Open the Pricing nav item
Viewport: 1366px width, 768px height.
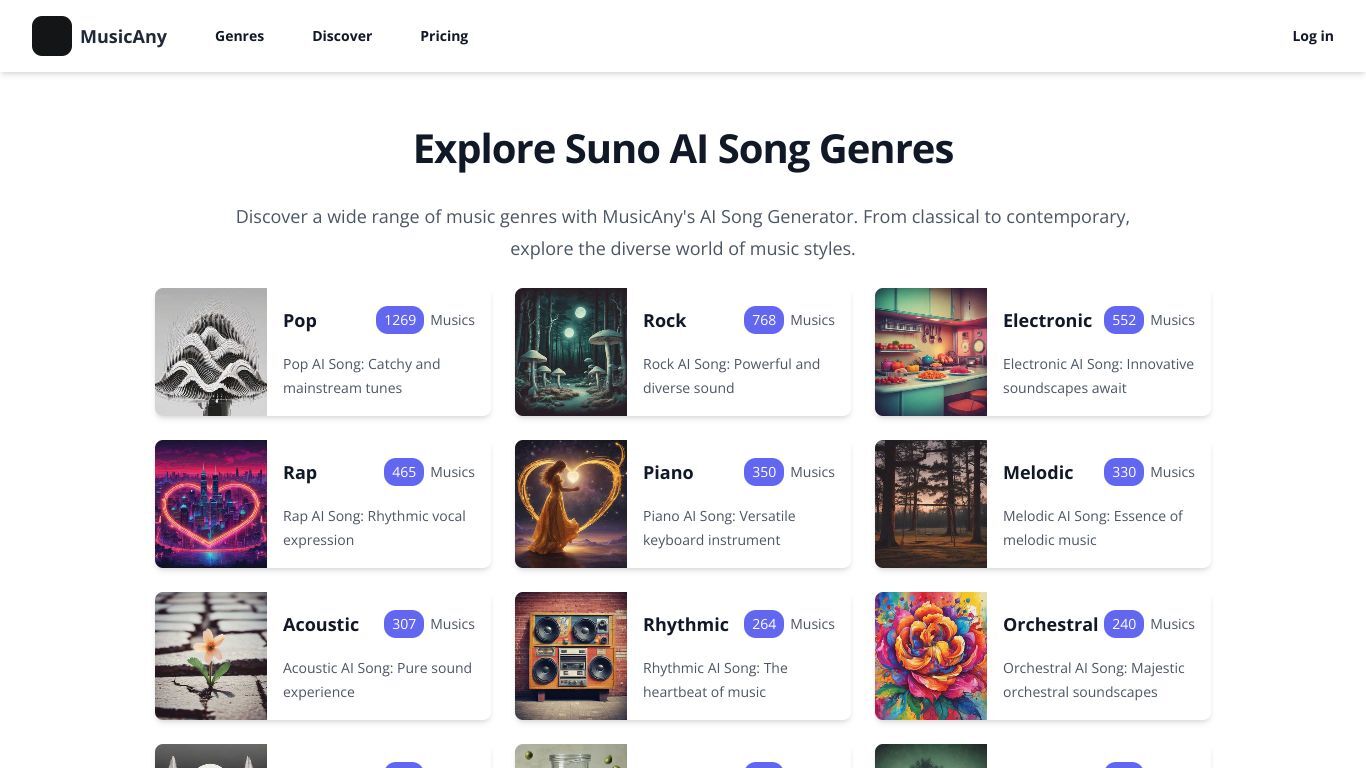coord(444,36)
